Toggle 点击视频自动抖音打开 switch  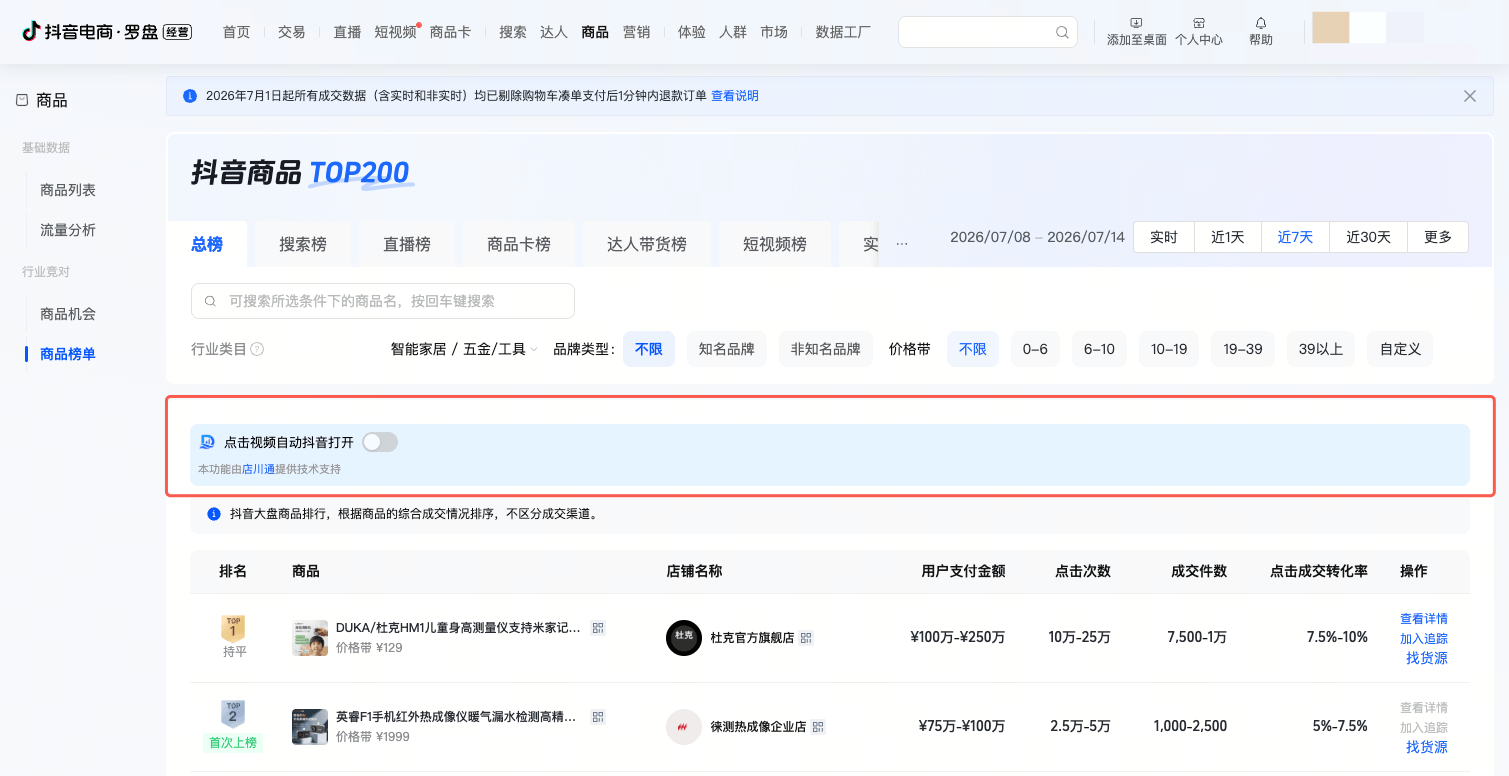[380, 442]
